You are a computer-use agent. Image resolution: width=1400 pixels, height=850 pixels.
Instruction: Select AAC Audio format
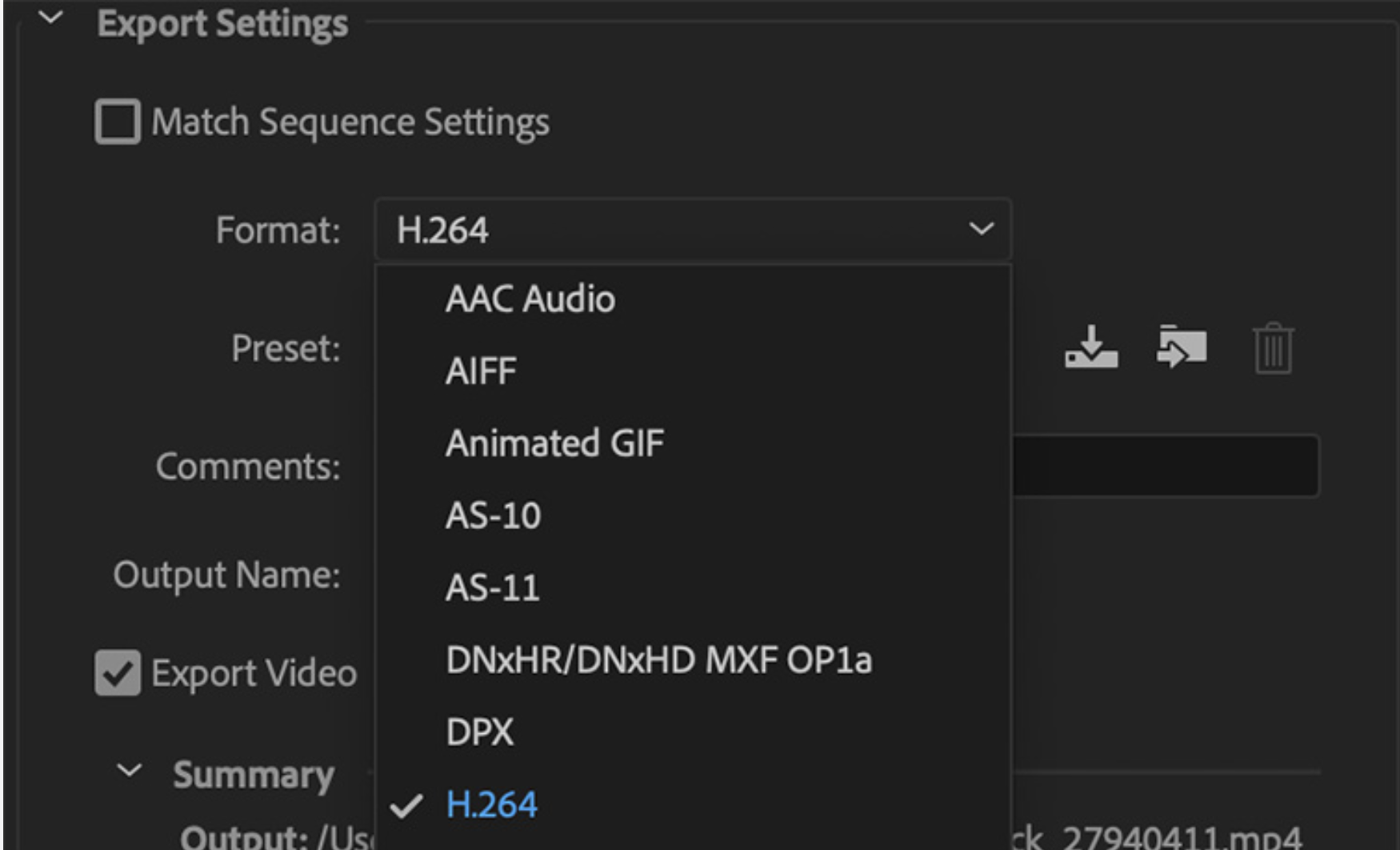(x=530, y=299)
